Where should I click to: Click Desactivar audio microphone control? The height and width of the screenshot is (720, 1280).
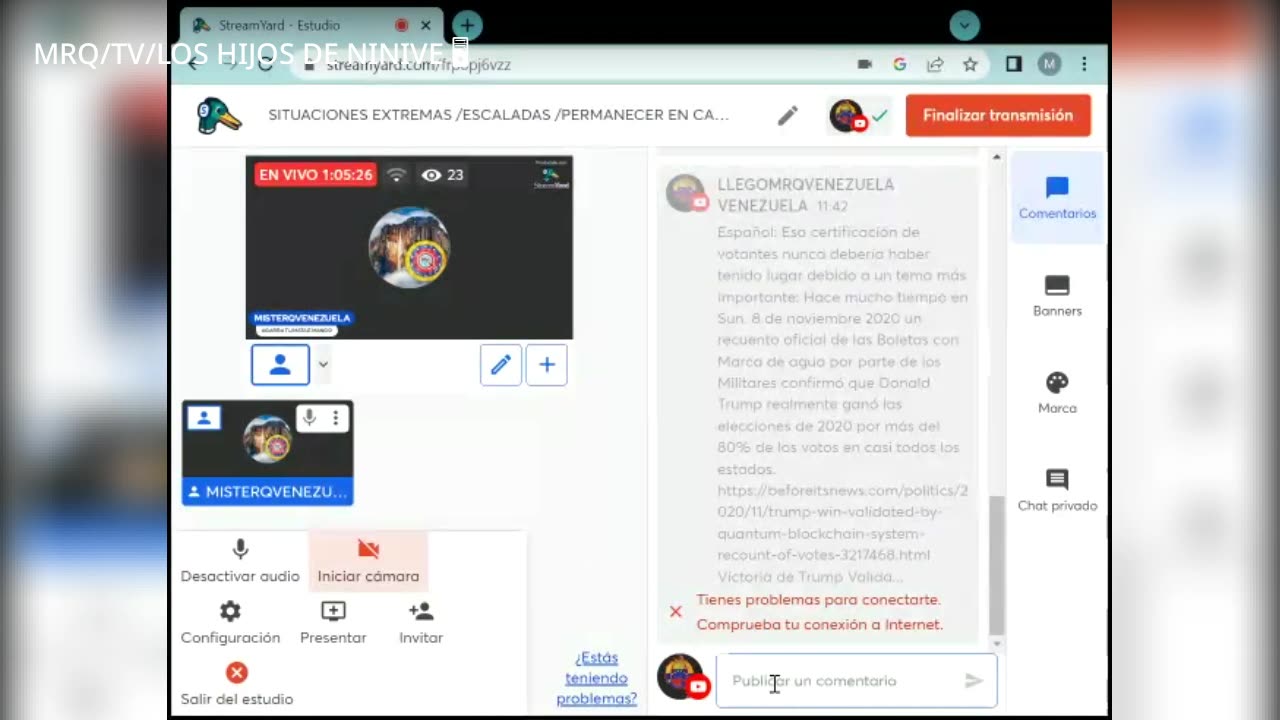coord(240,561)
